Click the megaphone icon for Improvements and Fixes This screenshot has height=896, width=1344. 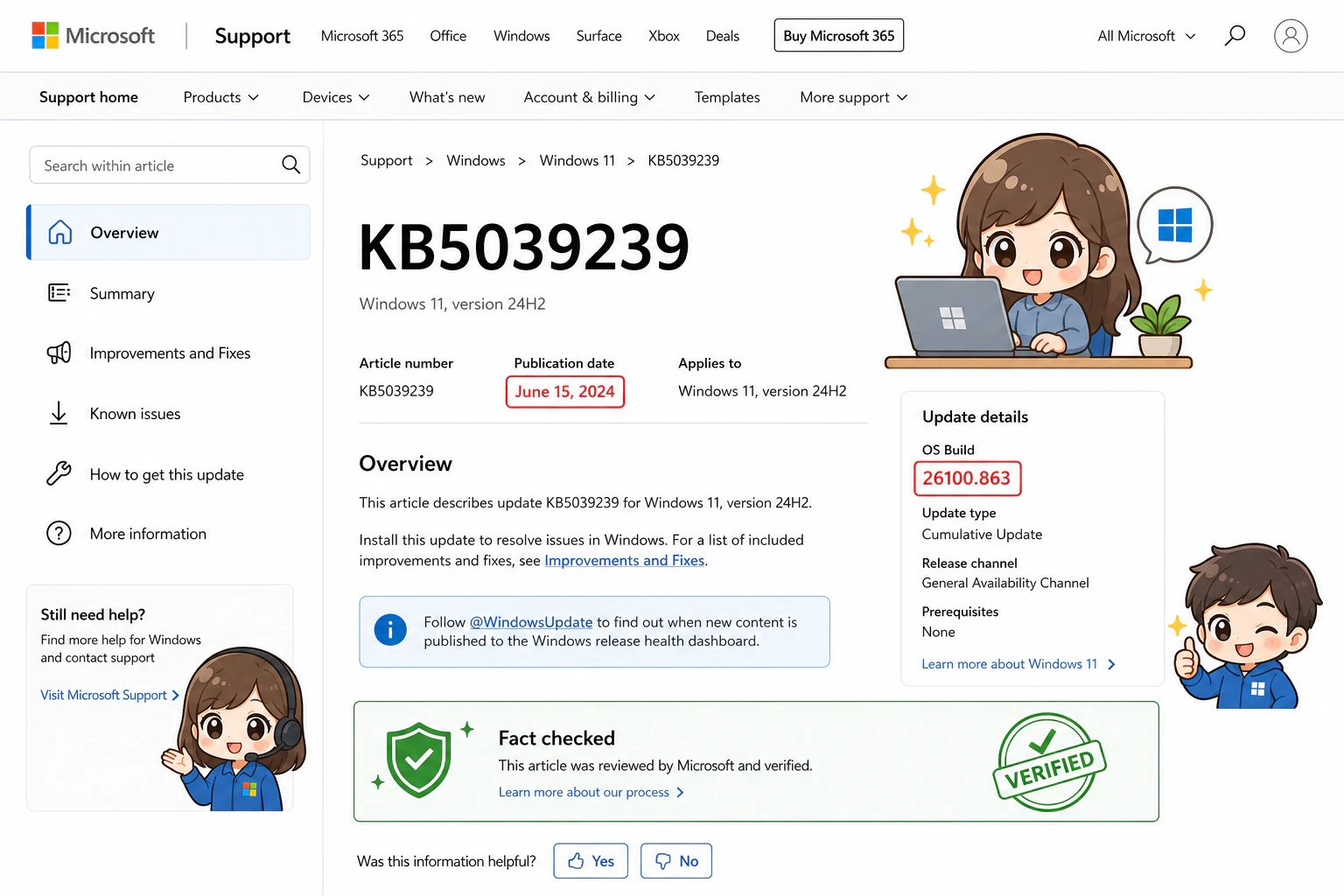(x=59, y=353)
